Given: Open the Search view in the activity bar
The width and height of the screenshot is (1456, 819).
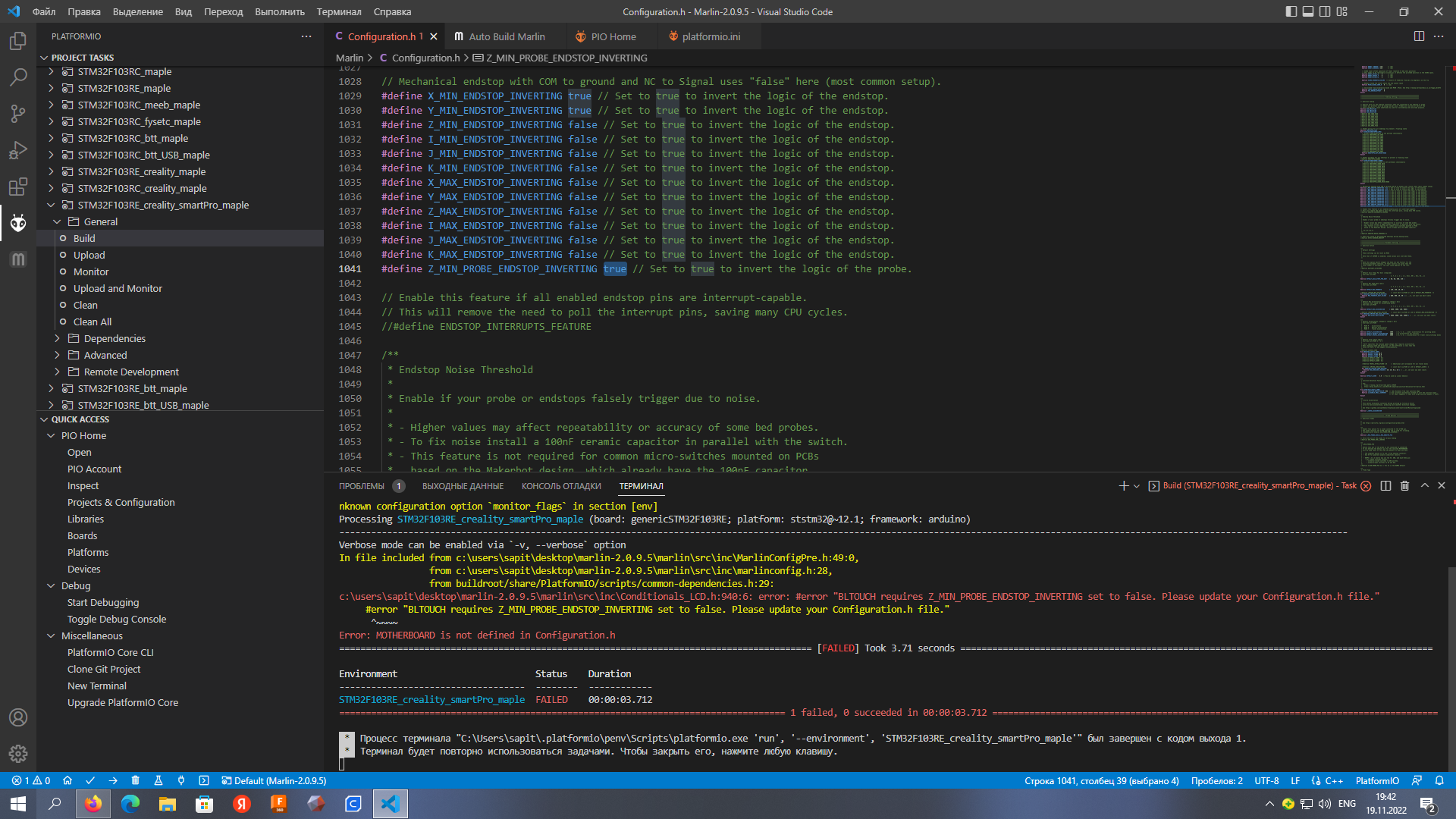Looking at the screenshot, I should (x=18, y=77).
